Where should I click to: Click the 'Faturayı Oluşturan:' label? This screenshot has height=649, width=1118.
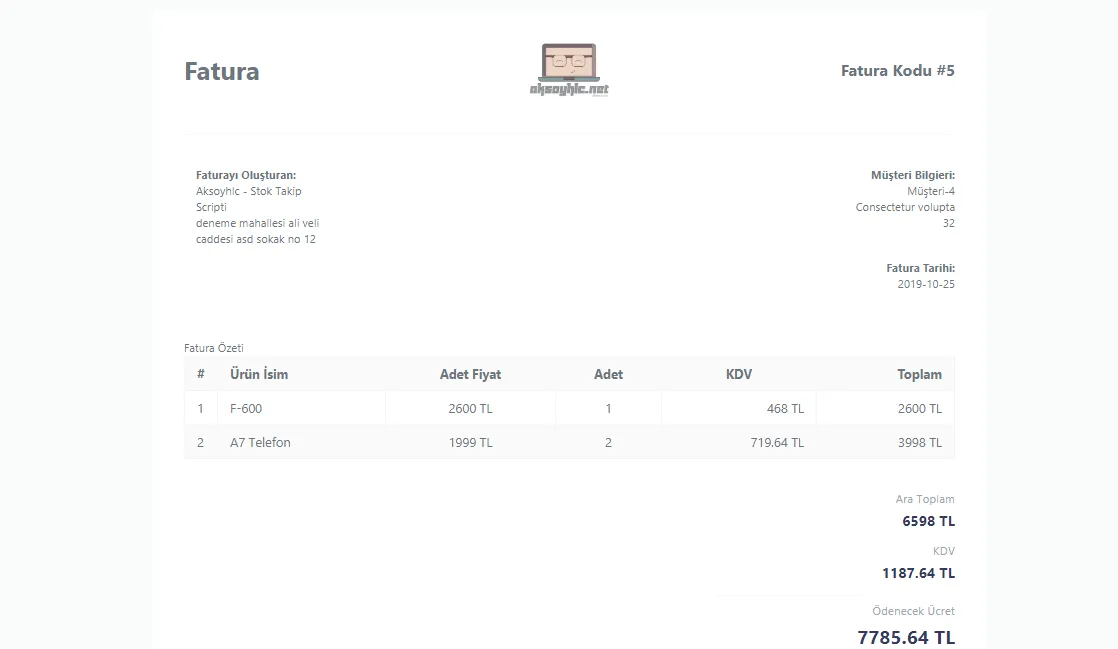(246, 175)
